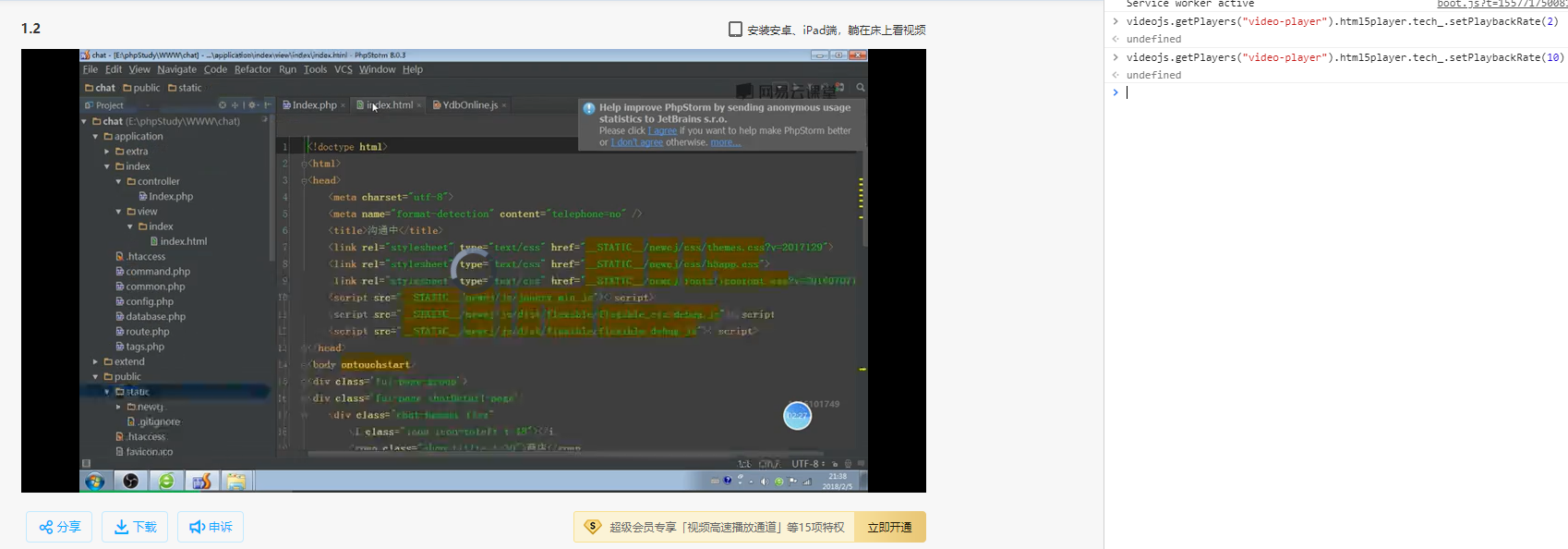Switch to the YdbOnline.js editor tab

pos(469,105)
